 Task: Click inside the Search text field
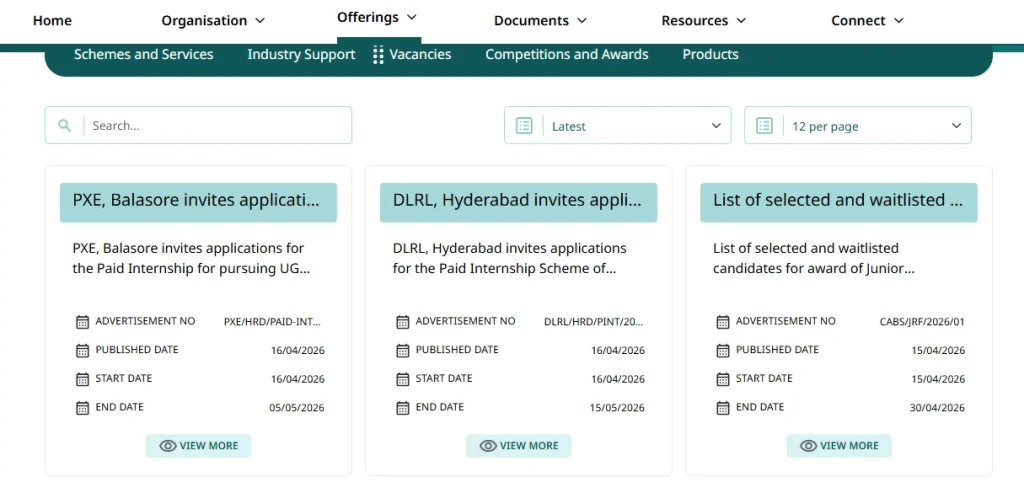[215, 126]
